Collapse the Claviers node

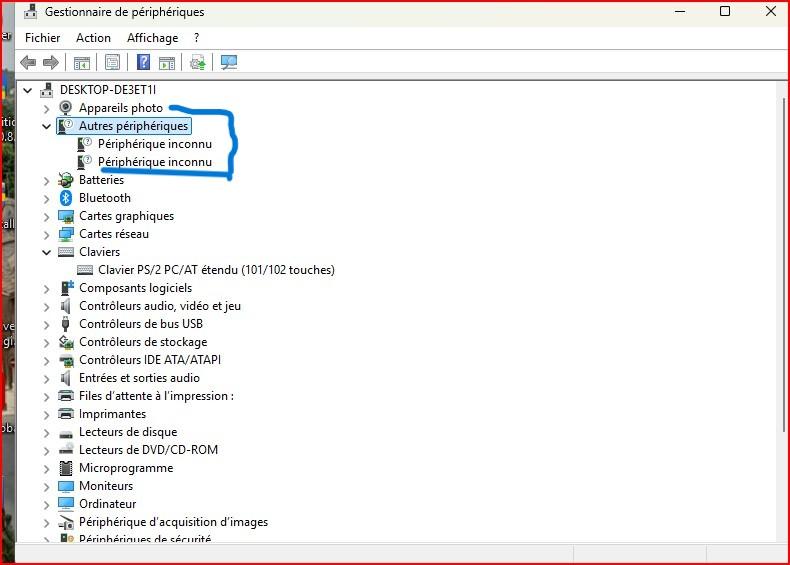(46, 252)
